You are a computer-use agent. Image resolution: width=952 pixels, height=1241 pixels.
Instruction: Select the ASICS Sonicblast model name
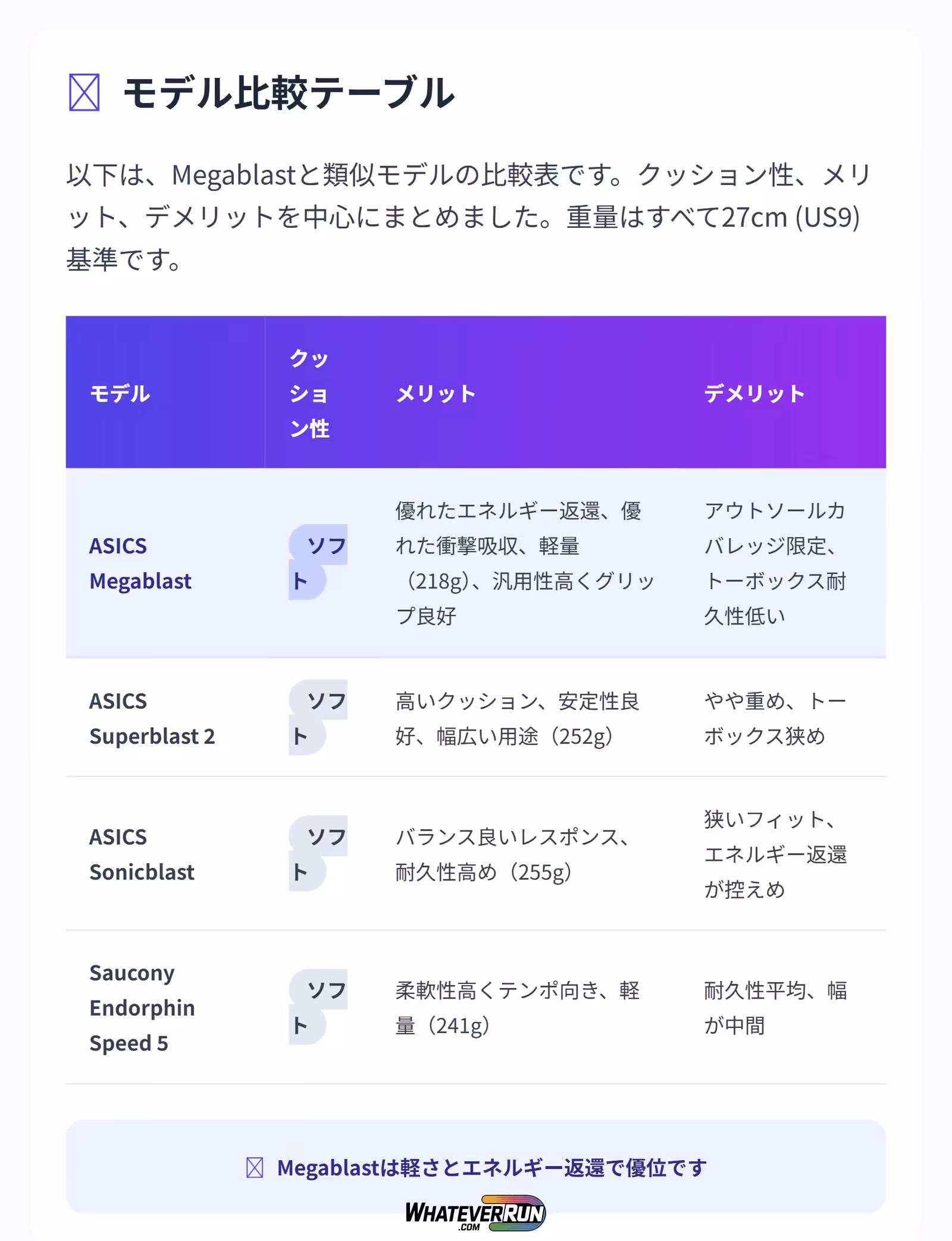pyautogui.click(x=142, y=854)
